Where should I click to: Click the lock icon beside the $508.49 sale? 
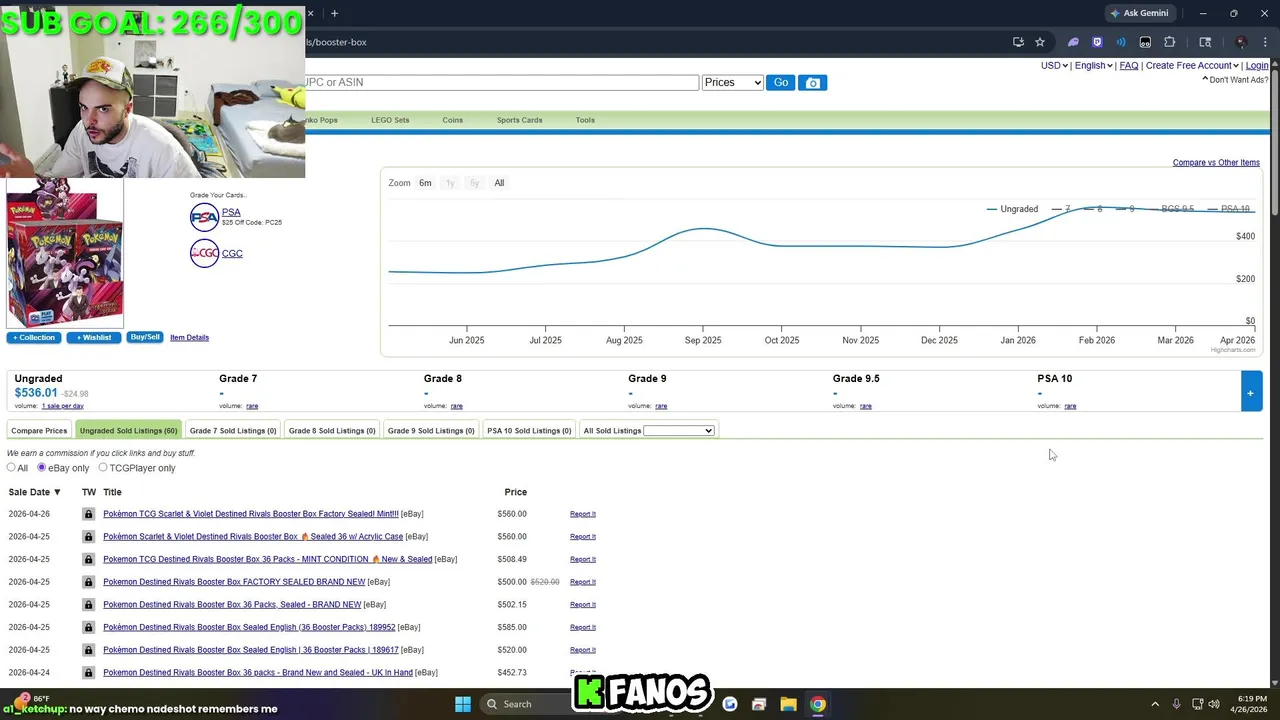click(x=88, y=559)
